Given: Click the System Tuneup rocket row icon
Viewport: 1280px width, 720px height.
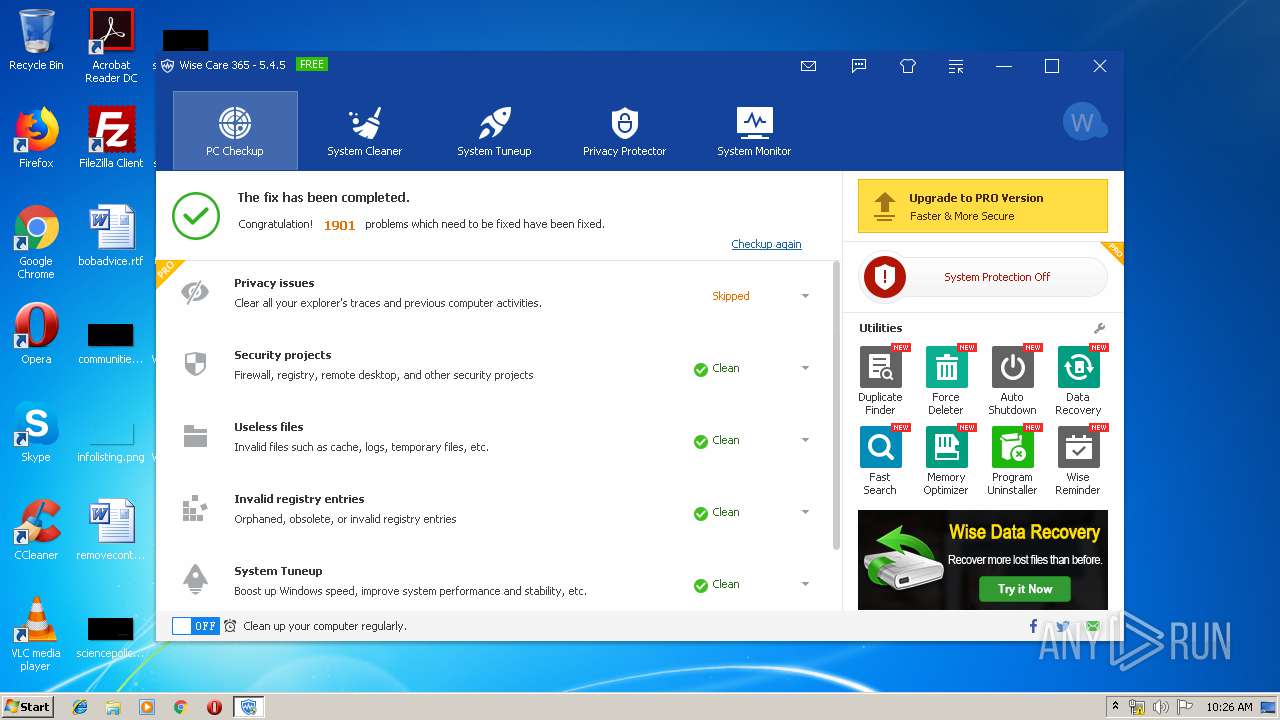Looking at the screenshot, I should [195, 579].
